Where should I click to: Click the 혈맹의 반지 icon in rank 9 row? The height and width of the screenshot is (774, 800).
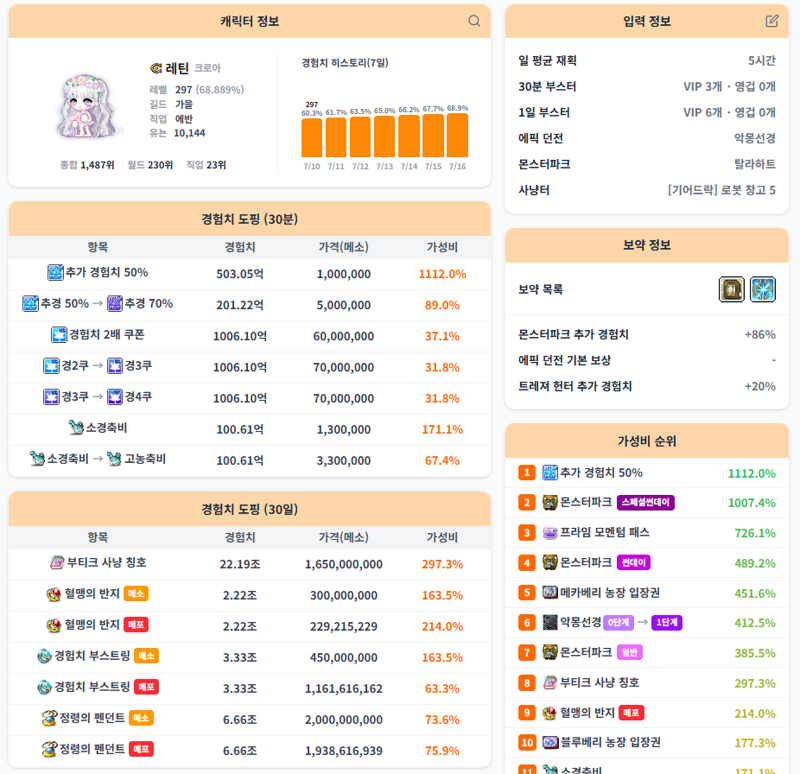[549, 713]
